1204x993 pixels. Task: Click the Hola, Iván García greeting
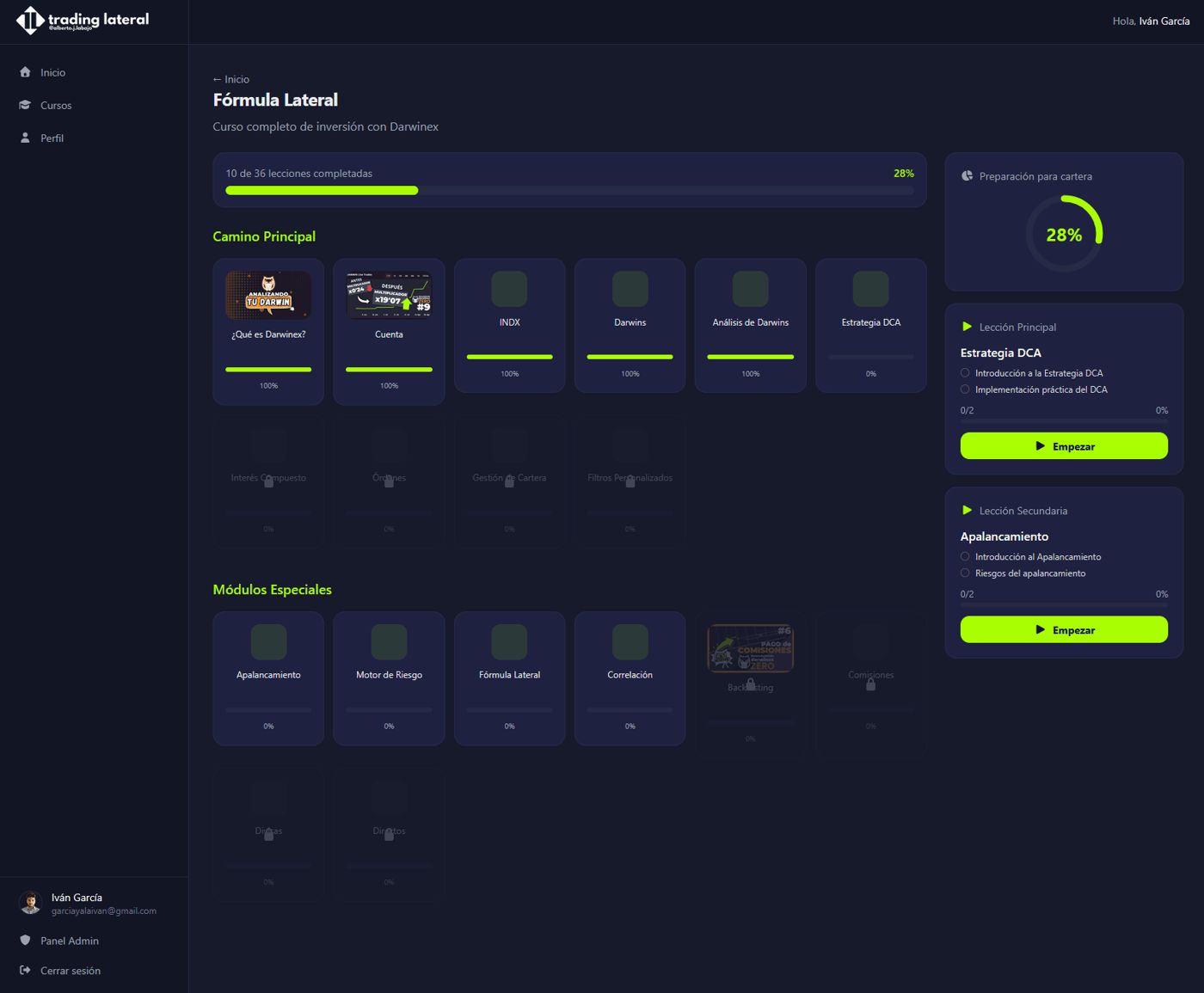pyautogui.click(x=1151, y=21)
